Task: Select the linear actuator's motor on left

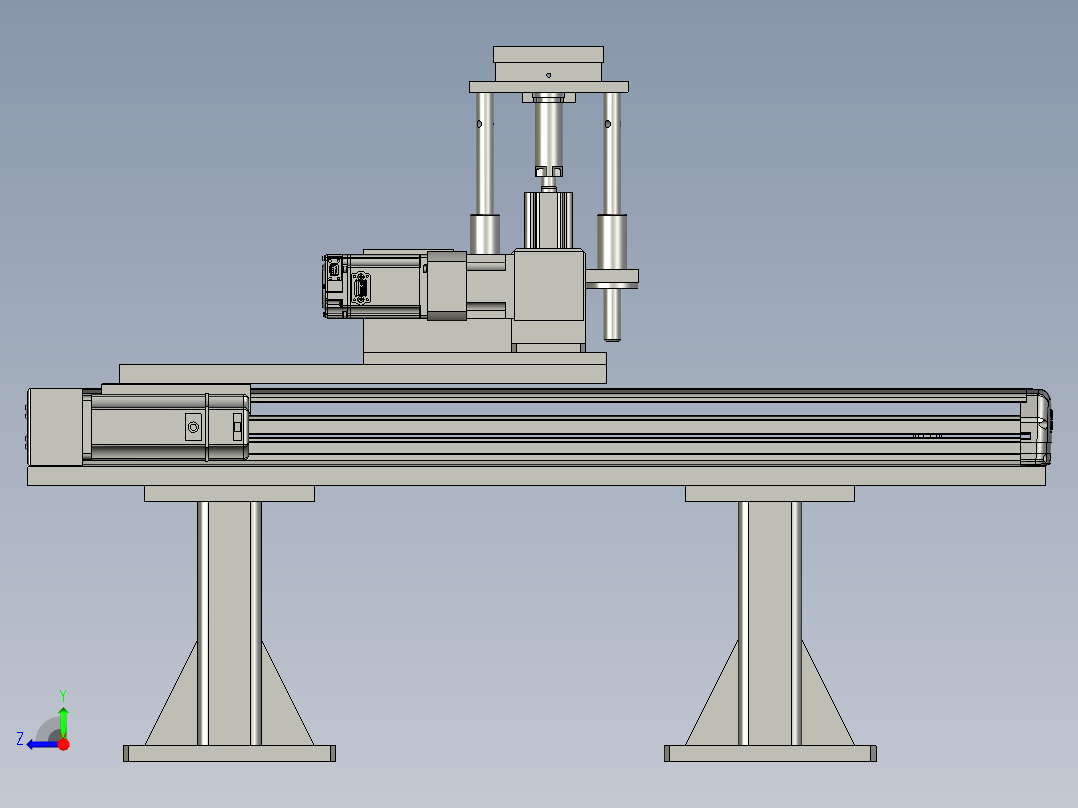Action: tap(166, 427)
